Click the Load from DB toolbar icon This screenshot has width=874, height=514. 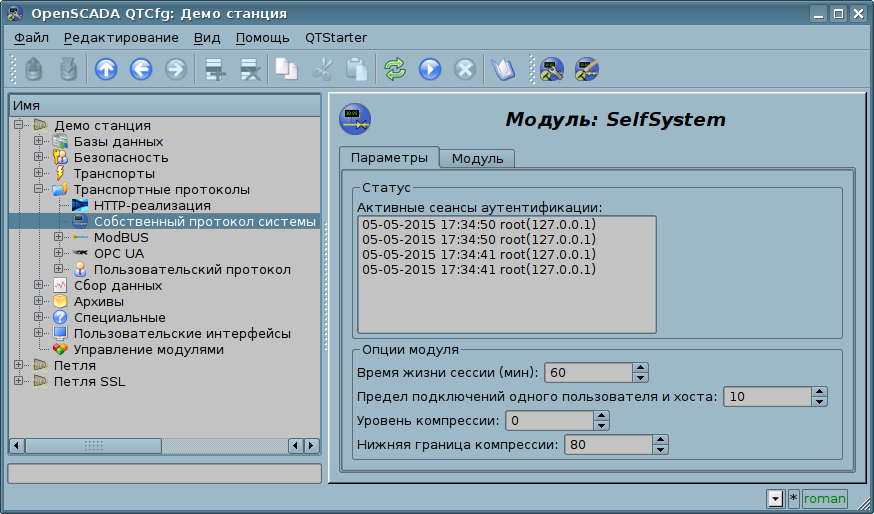tap(34, 70)
